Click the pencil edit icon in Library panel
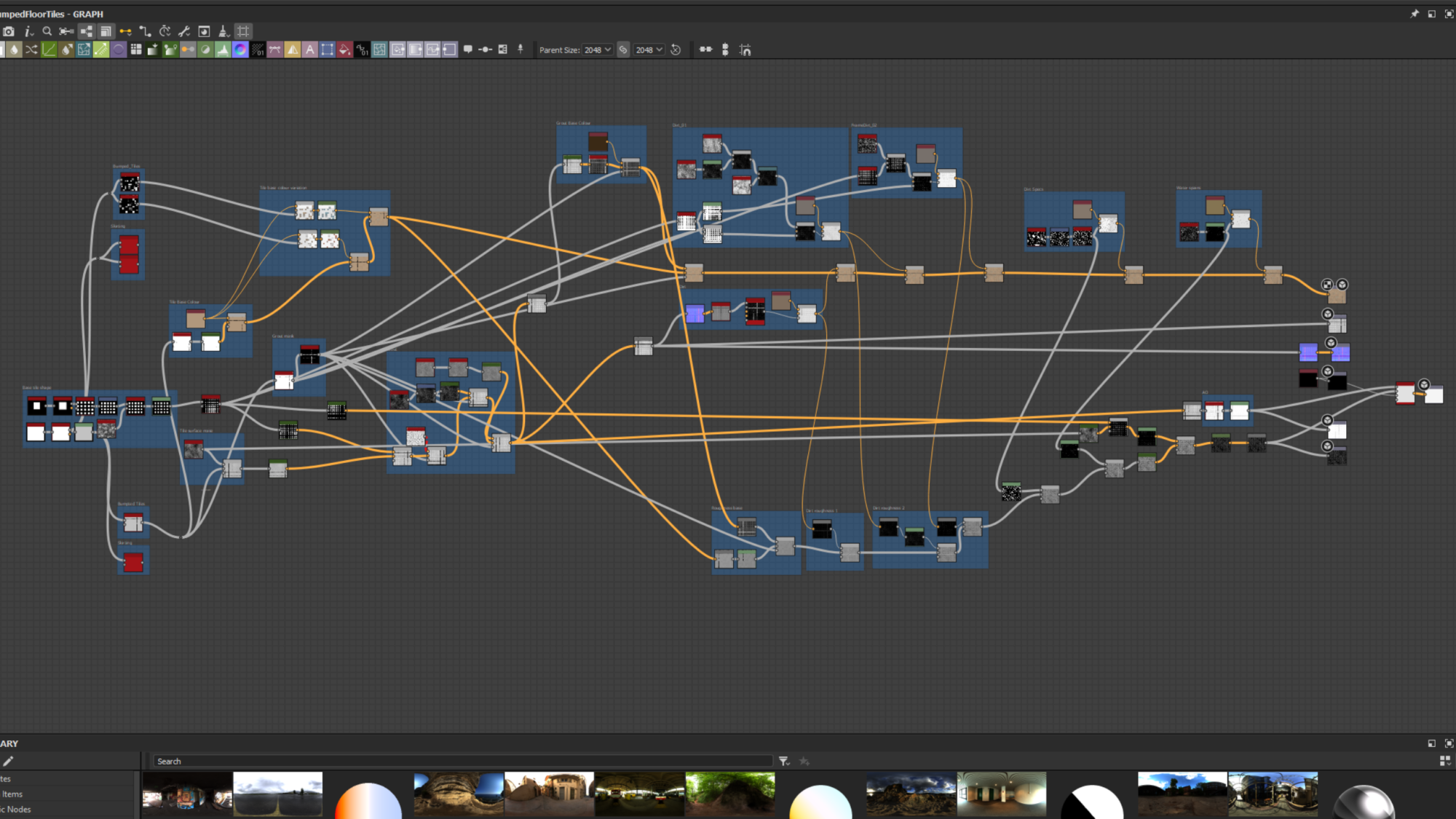Viewport: 1456px width, 819px height. (x=9, y=761)
